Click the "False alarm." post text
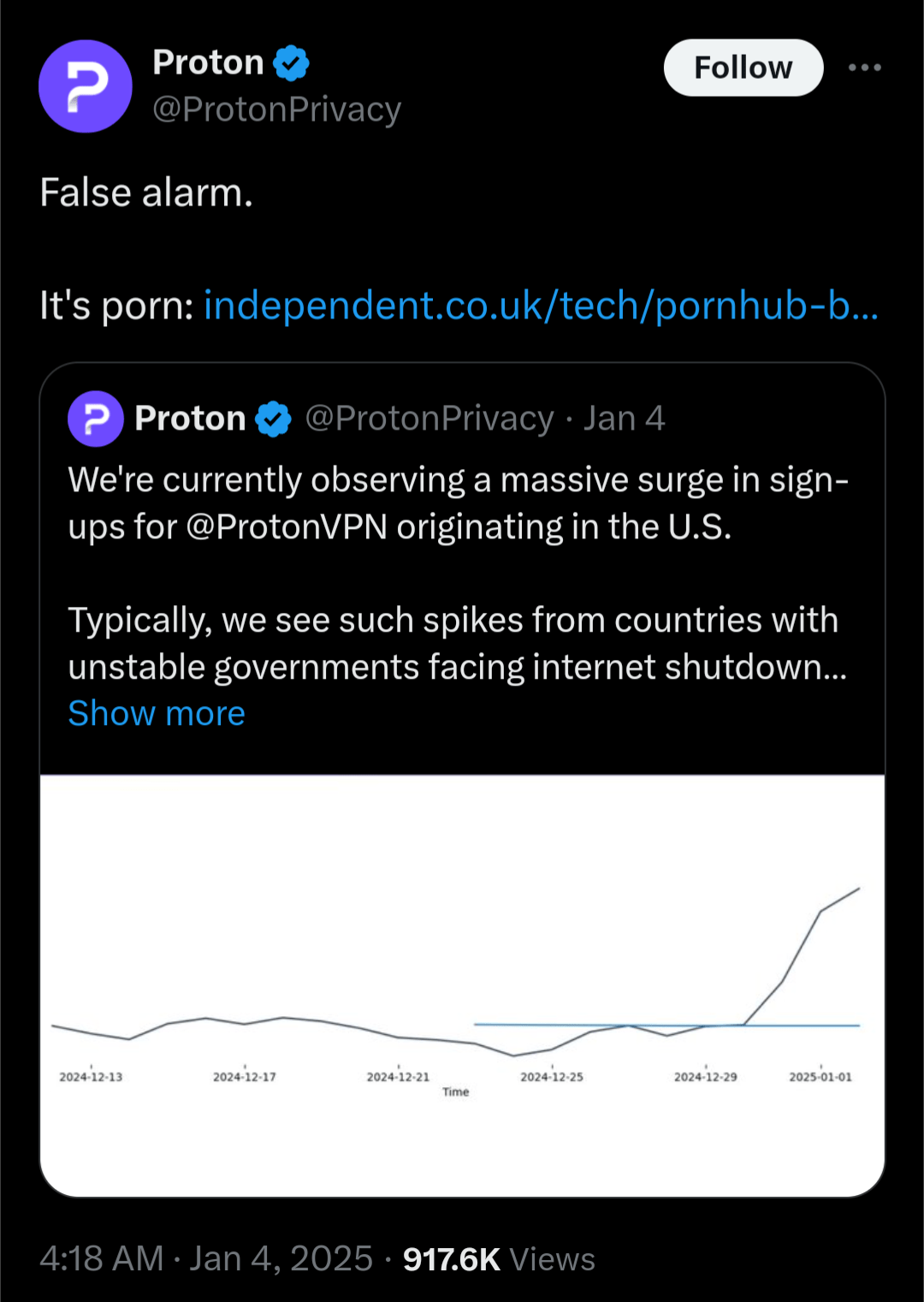This screenshot has height=1302, width=924. click(x=146, y=193)
